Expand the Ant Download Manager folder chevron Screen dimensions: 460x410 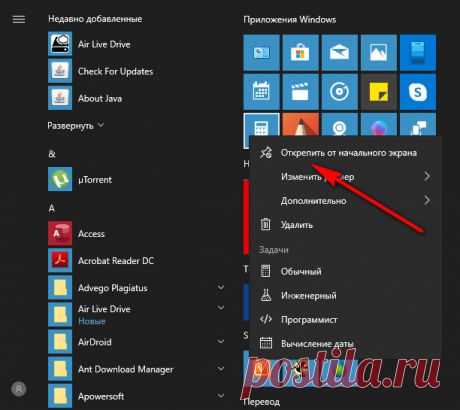(x=221, y=369)
